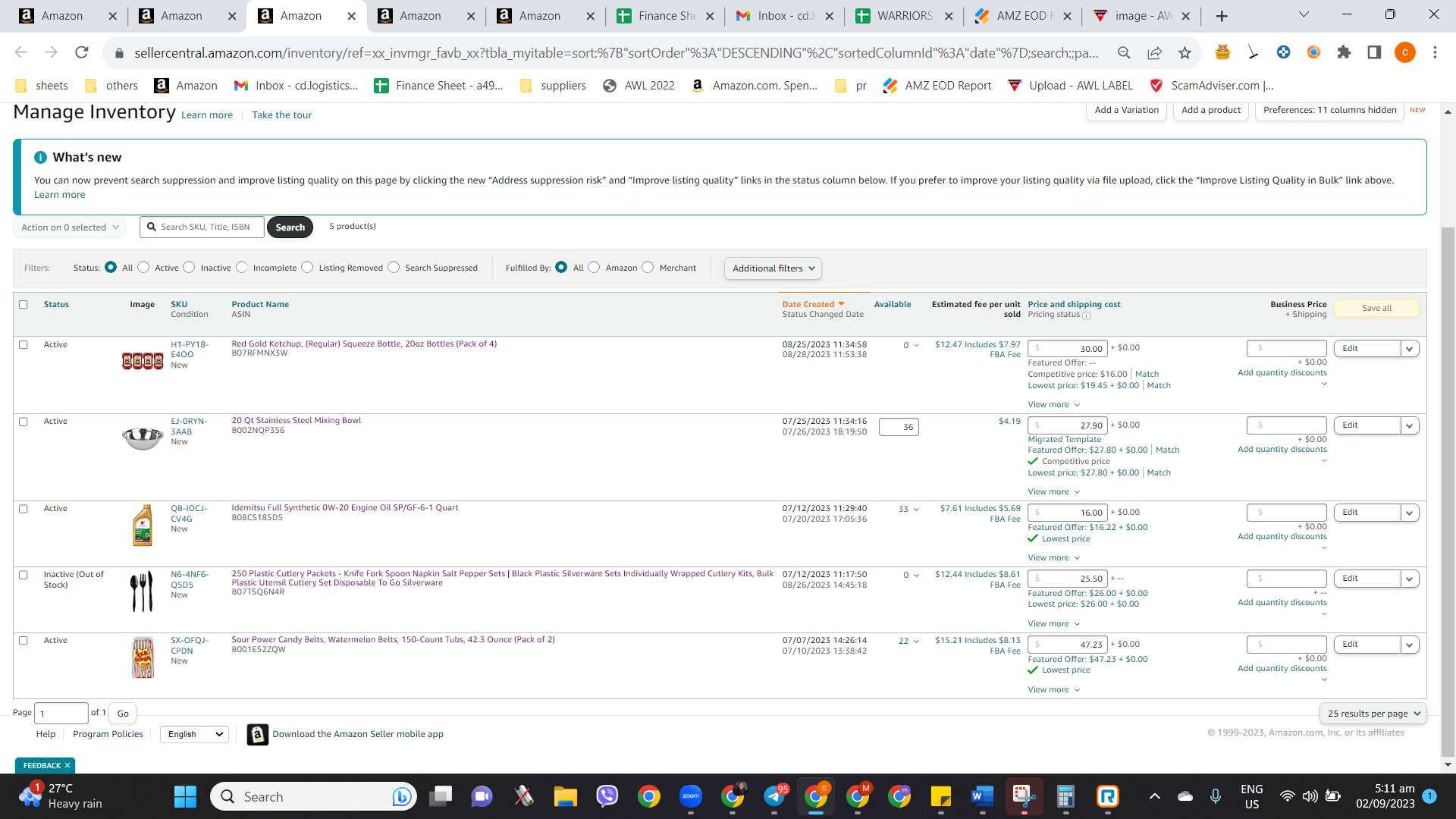Switch to AMZ EOD browser tab
This screenshot has height=819, width=1456.
(x=1024, y=16)
